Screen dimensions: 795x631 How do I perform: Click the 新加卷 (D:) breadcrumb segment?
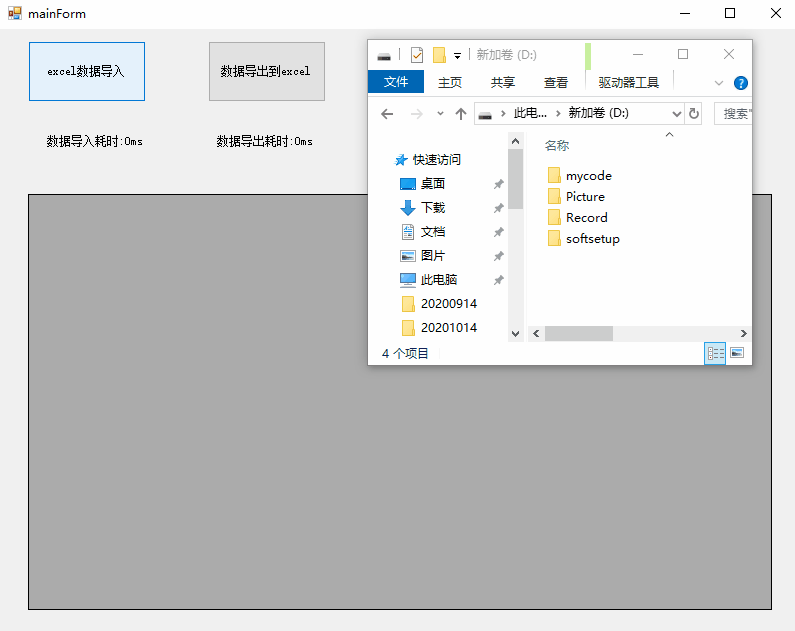click(x=598, y=113)
